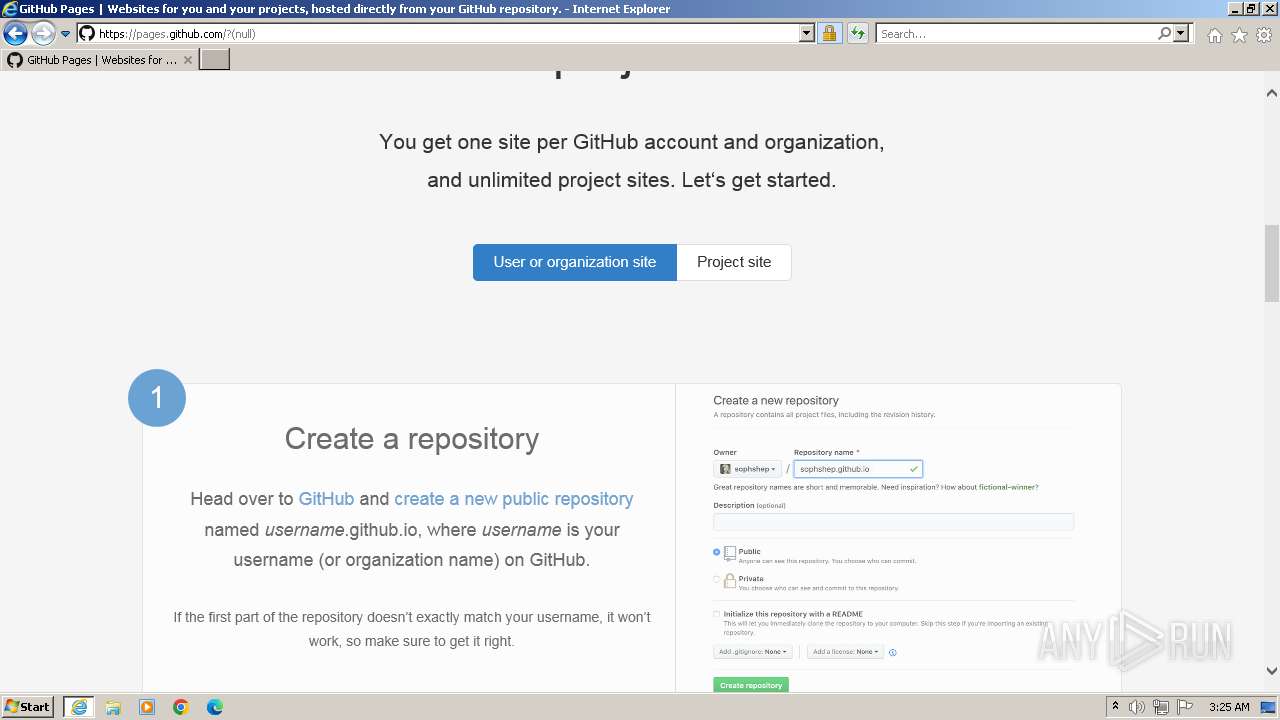Select Project site option
The image size is (1280, 720).
point(734,262)
